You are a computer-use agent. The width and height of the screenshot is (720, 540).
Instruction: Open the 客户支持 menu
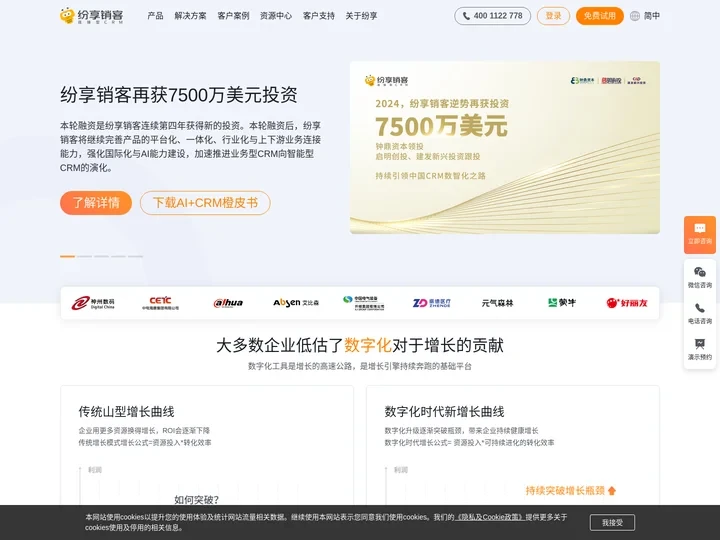coord(319,16)
